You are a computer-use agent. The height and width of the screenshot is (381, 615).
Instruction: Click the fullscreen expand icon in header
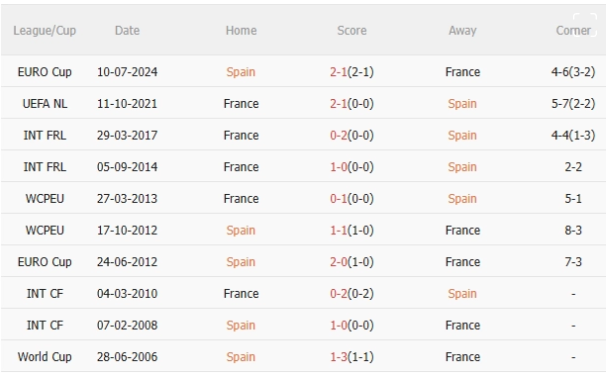[584, 25]
